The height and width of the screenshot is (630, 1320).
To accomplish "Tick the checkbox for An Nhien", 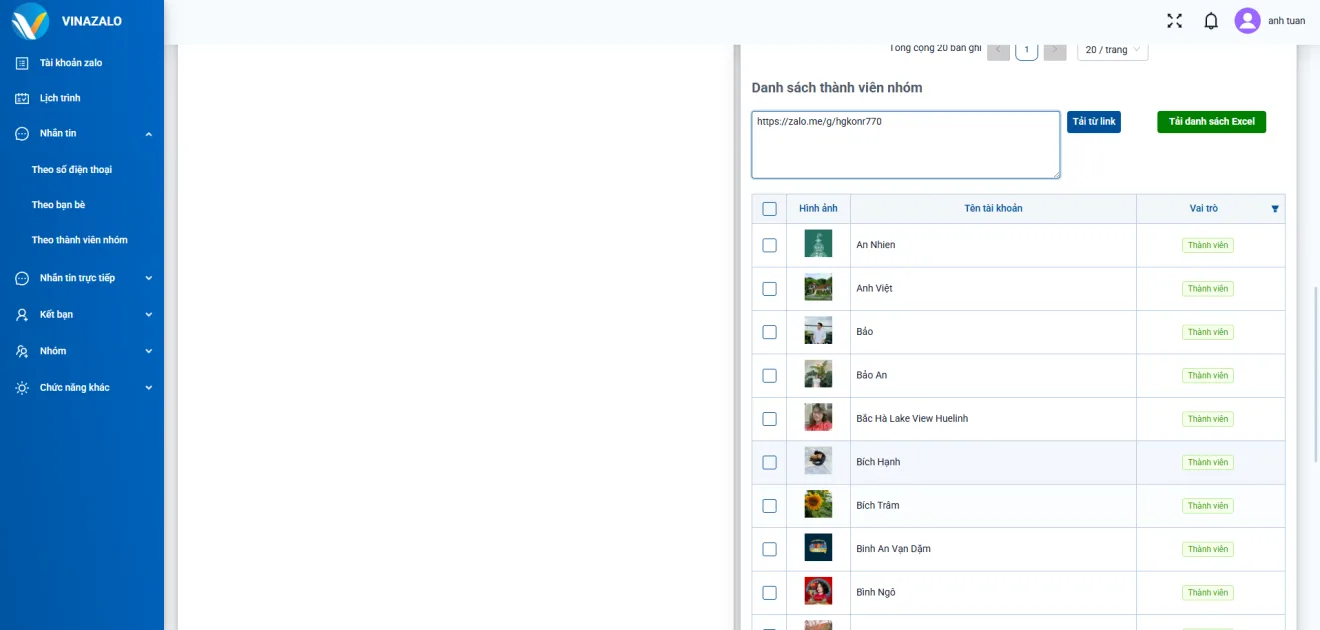I will 769,245.
